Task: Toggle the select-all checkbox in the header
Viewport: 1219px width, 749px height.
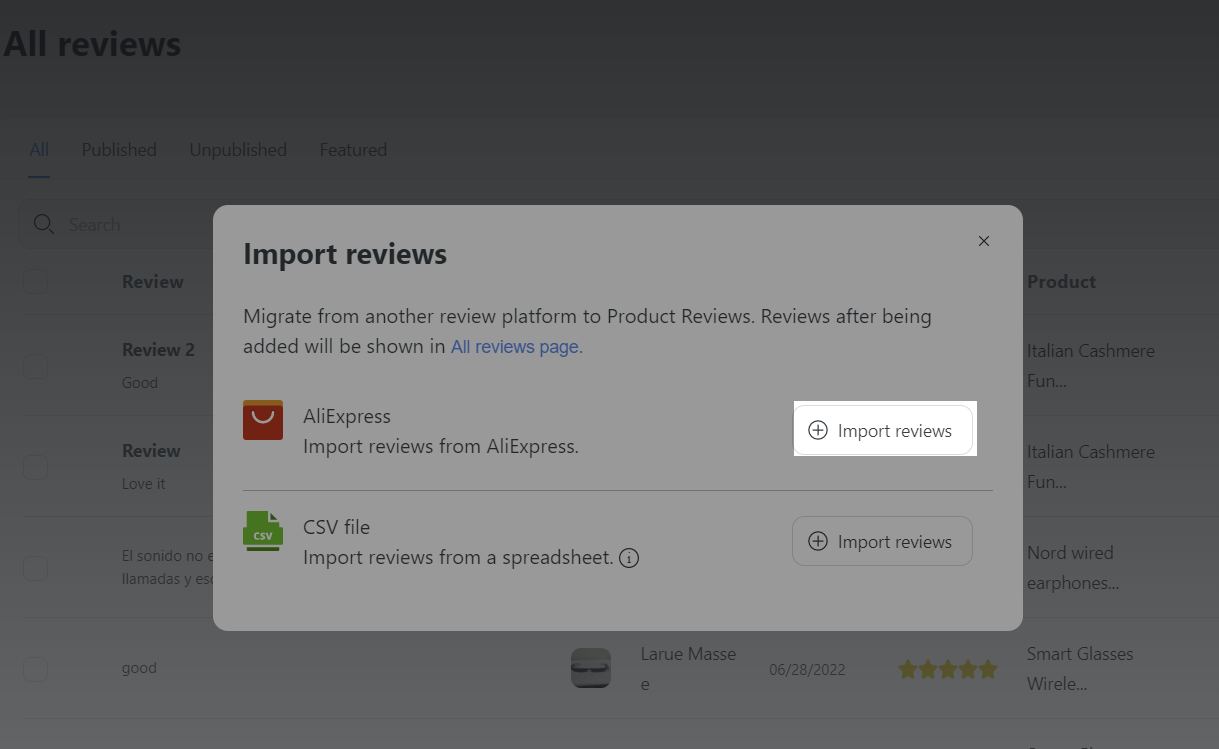Action: point(36,282)
